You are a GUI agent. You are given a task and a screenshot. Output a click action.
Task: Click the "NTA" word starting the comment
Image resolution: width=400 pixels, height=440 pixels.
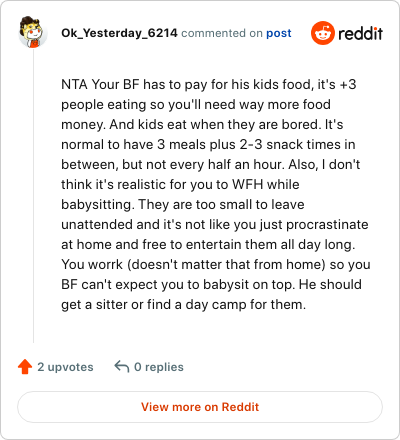[74, 84]
